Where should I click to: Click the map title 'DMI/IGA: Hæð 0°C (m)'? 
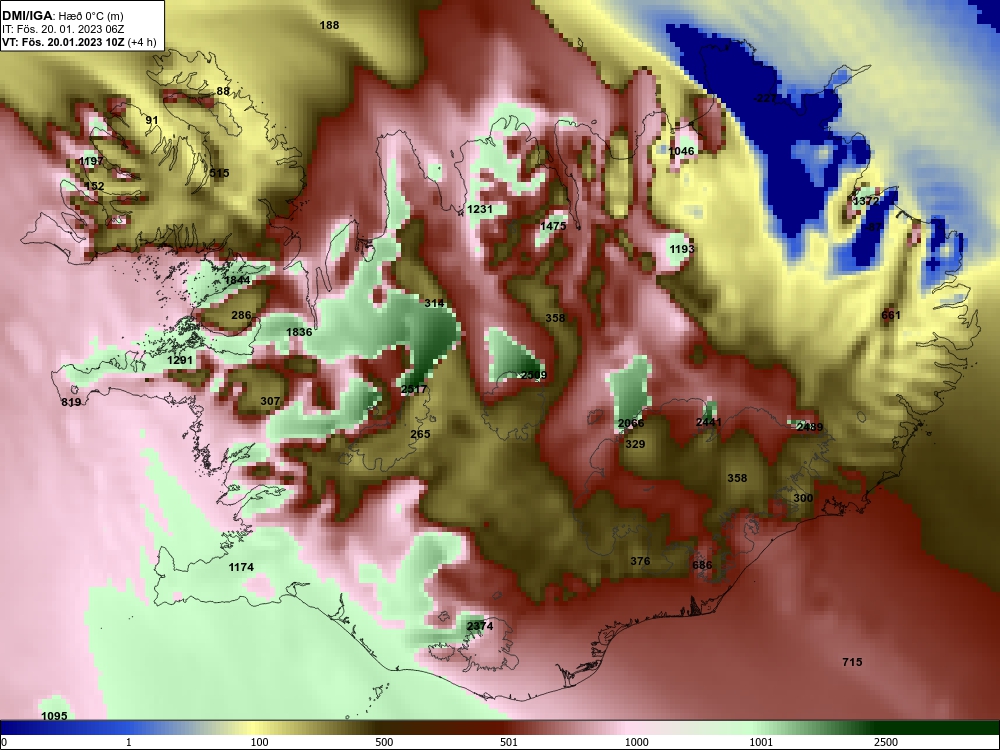pyautogui.click(x=62, y=16)
